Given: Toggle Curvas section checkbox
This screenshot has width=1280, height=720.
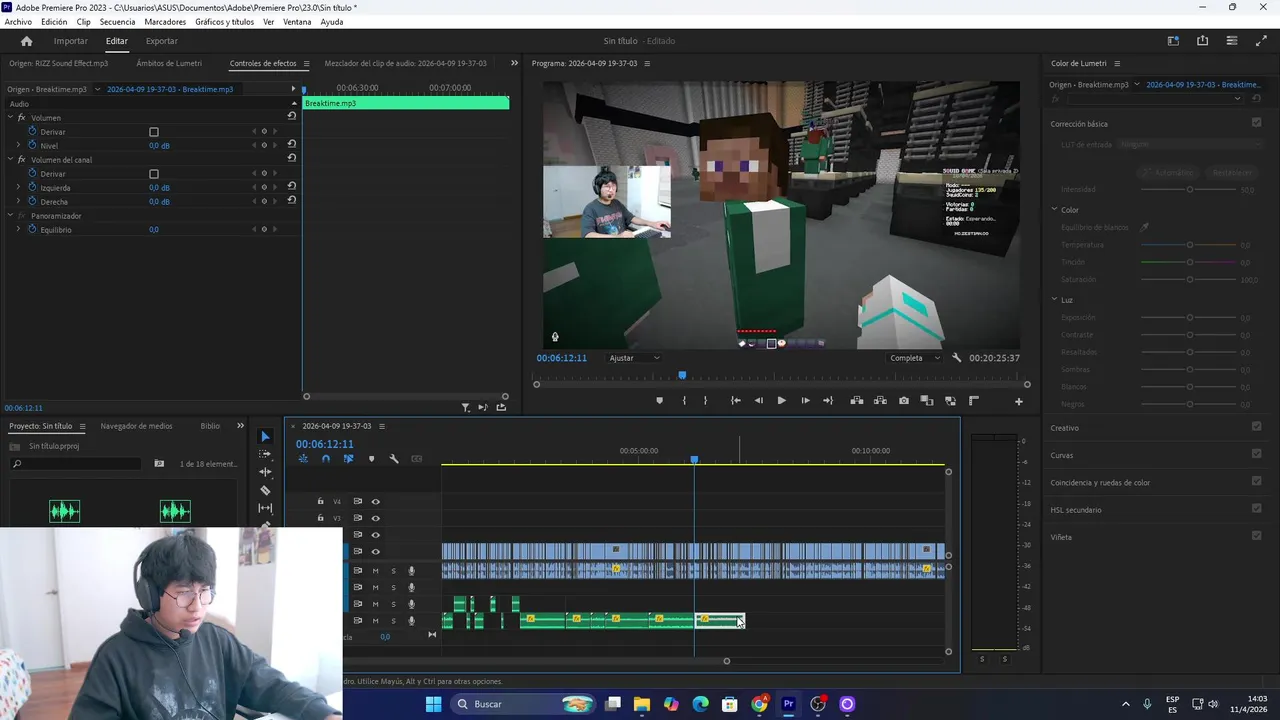Looking at the screenshot, I should pos(1256,454).
